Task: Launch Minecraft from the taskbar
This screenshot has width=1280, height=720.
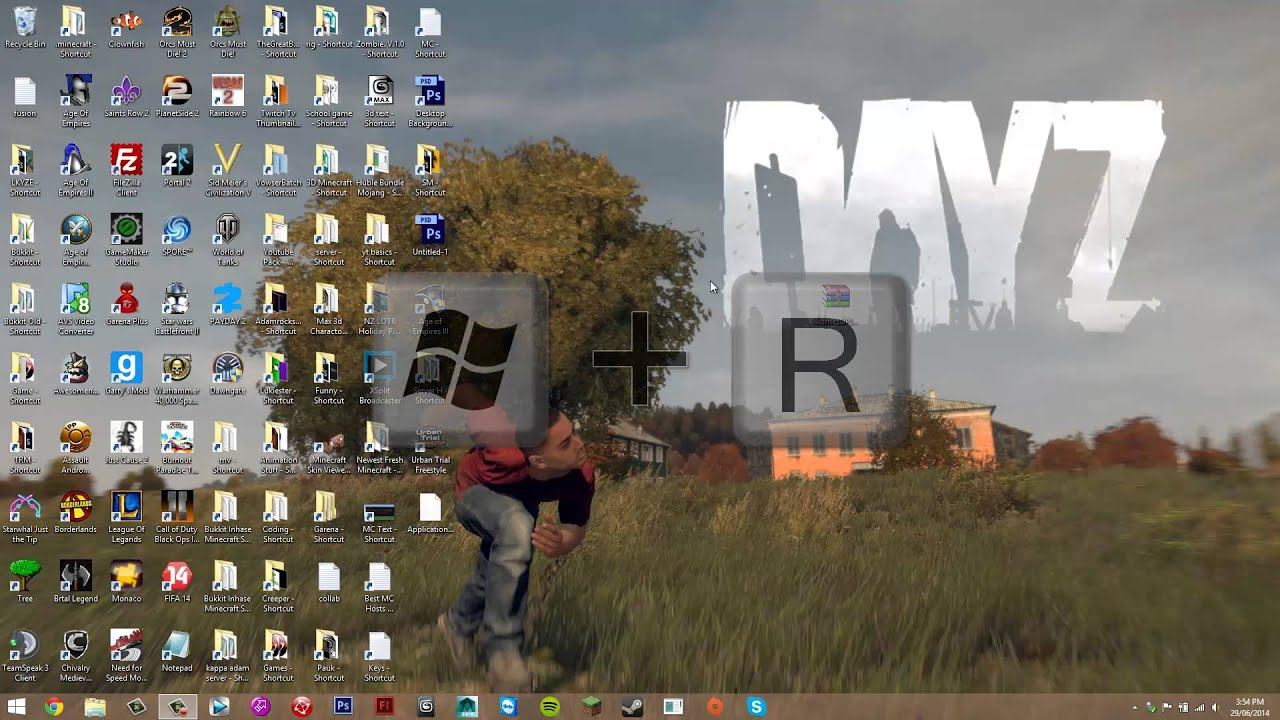Action: (590, 707)
